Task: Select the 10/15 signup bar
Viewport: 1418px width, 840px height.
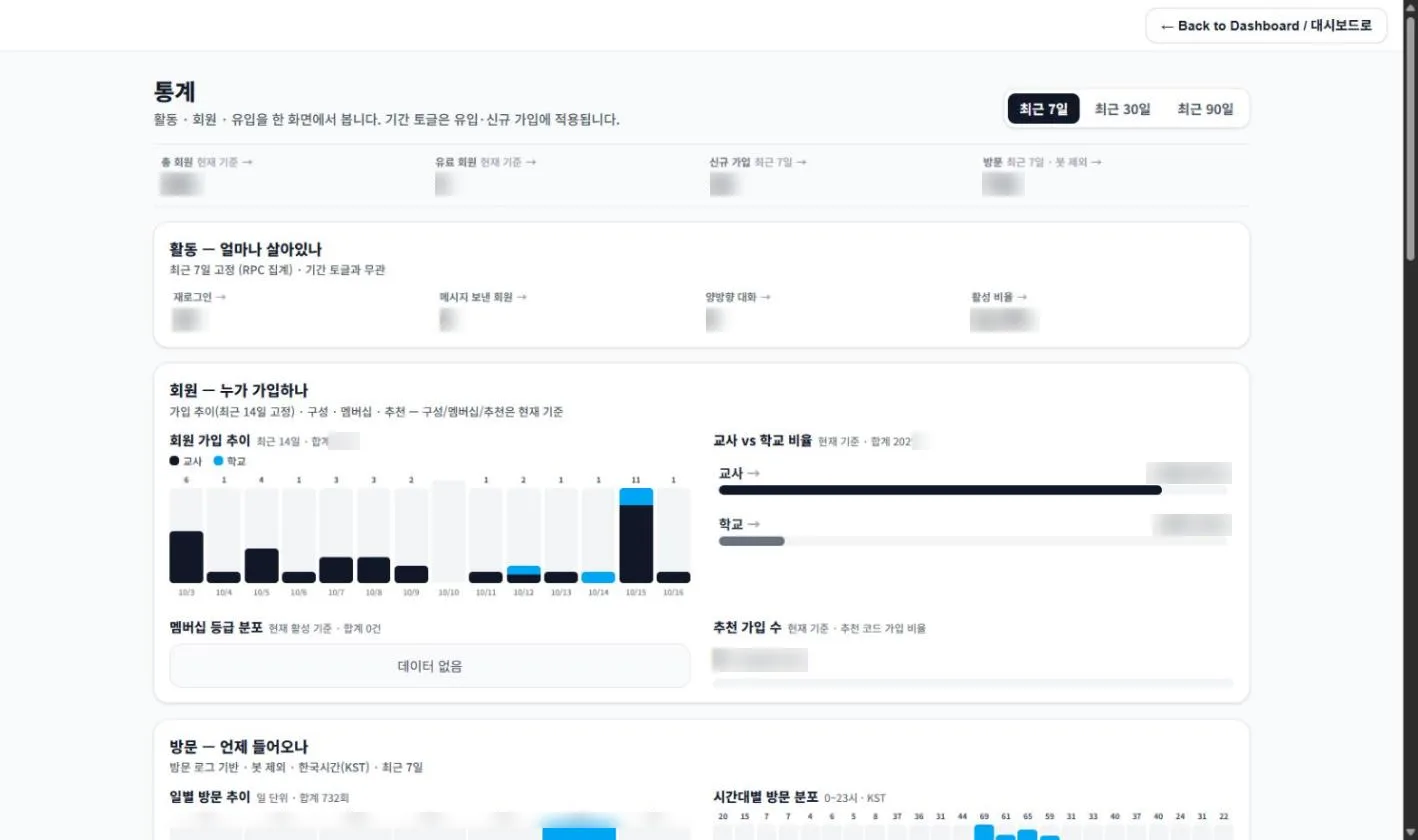Action: (x=636, y=535)
